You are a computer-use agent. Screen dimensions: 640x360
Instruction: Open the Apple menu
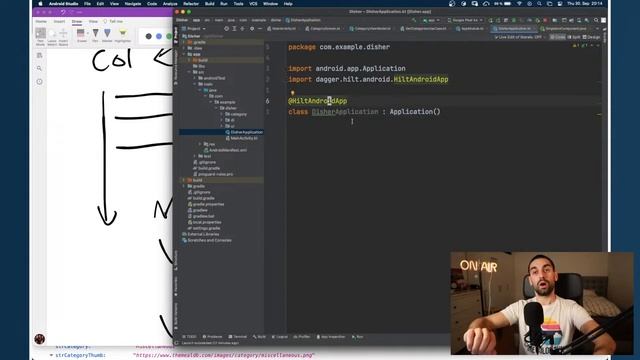40,4
